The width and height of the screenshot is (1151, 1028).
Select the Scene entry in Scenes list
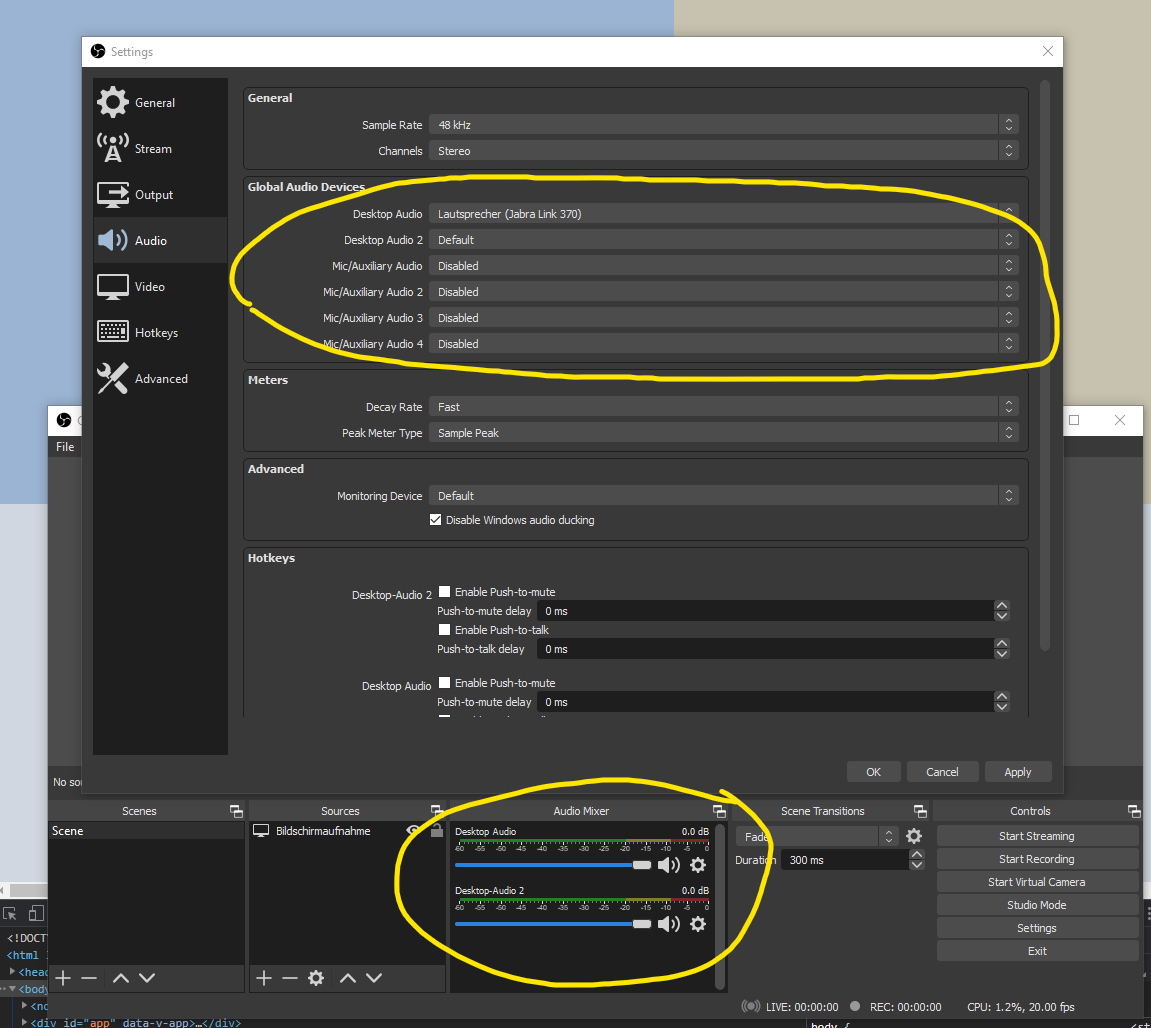[146, 830]
